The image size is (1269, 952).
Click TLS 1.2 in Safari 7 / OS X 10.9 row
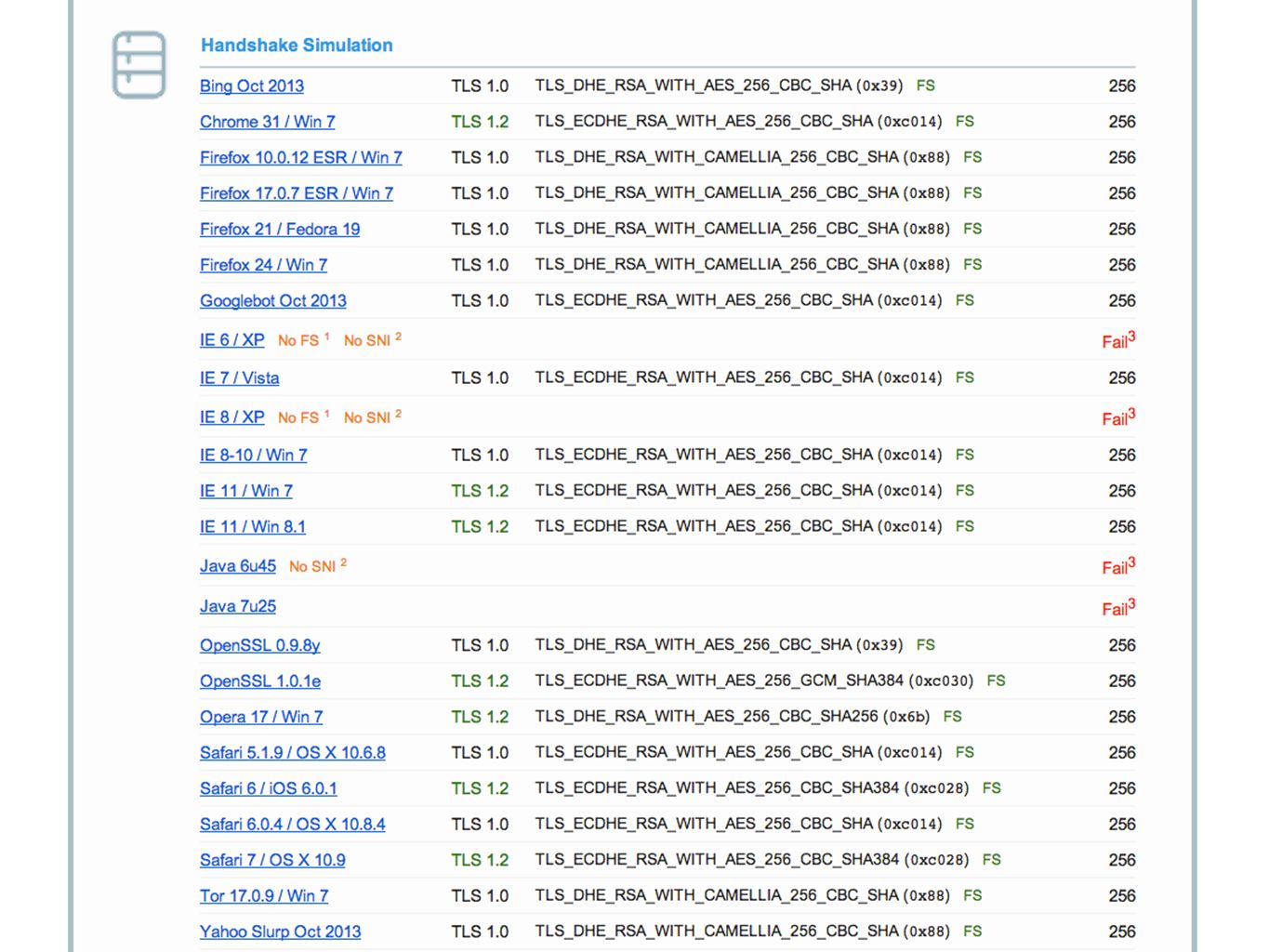click(481, 860)
